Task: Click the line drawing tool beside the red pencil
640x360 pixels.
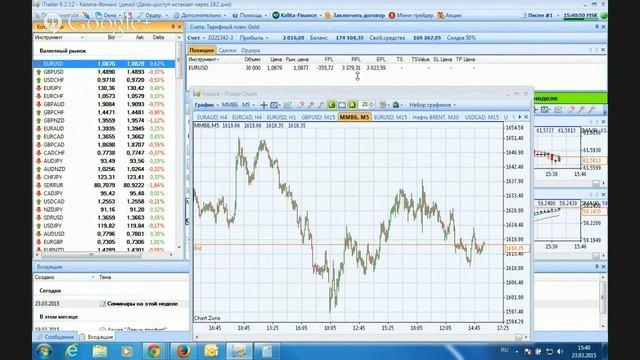Action: [x=311, y=105]
